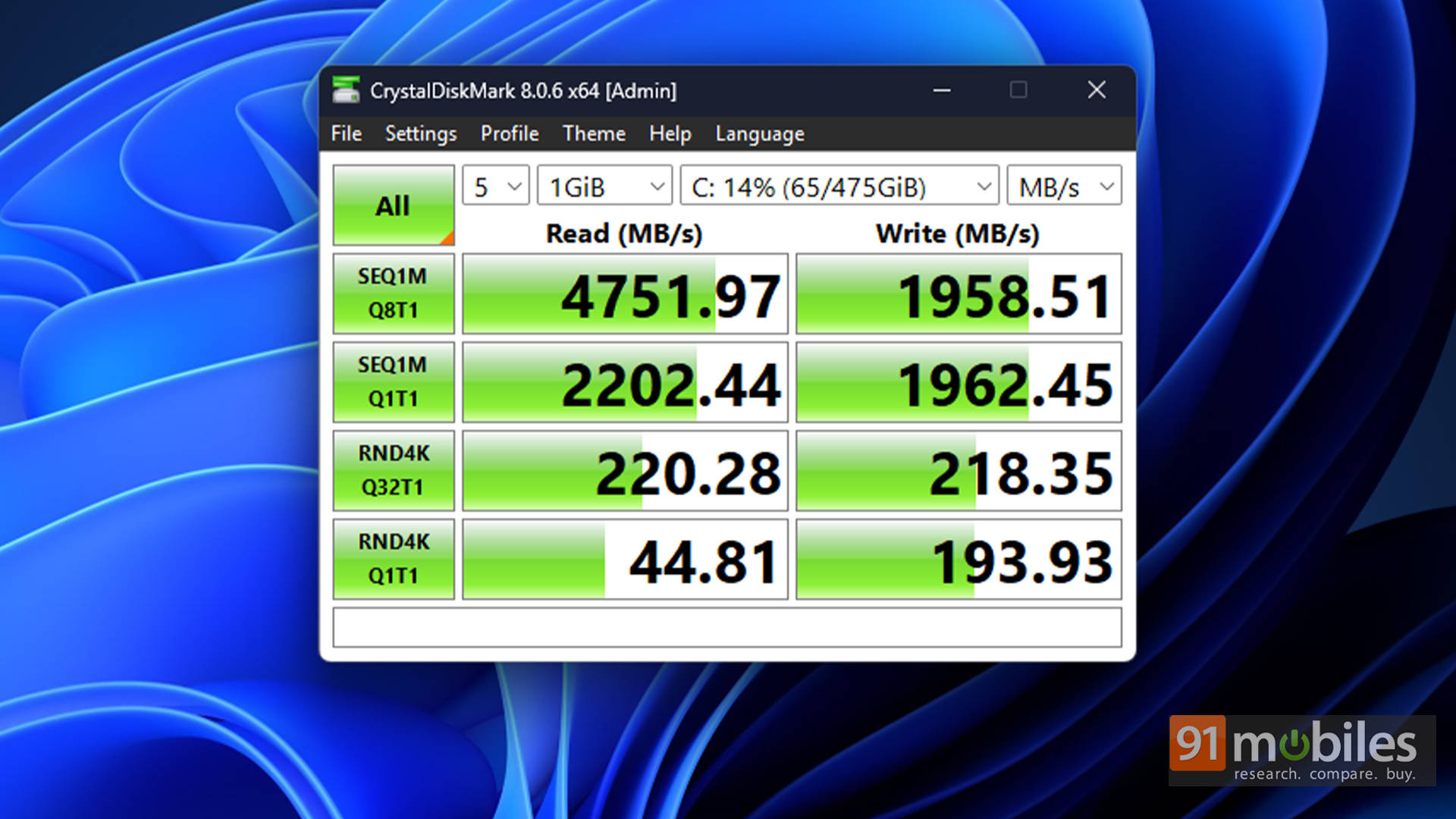Open the Language menu
This screenshot has width=1456, height=819.
coord(760,133)
